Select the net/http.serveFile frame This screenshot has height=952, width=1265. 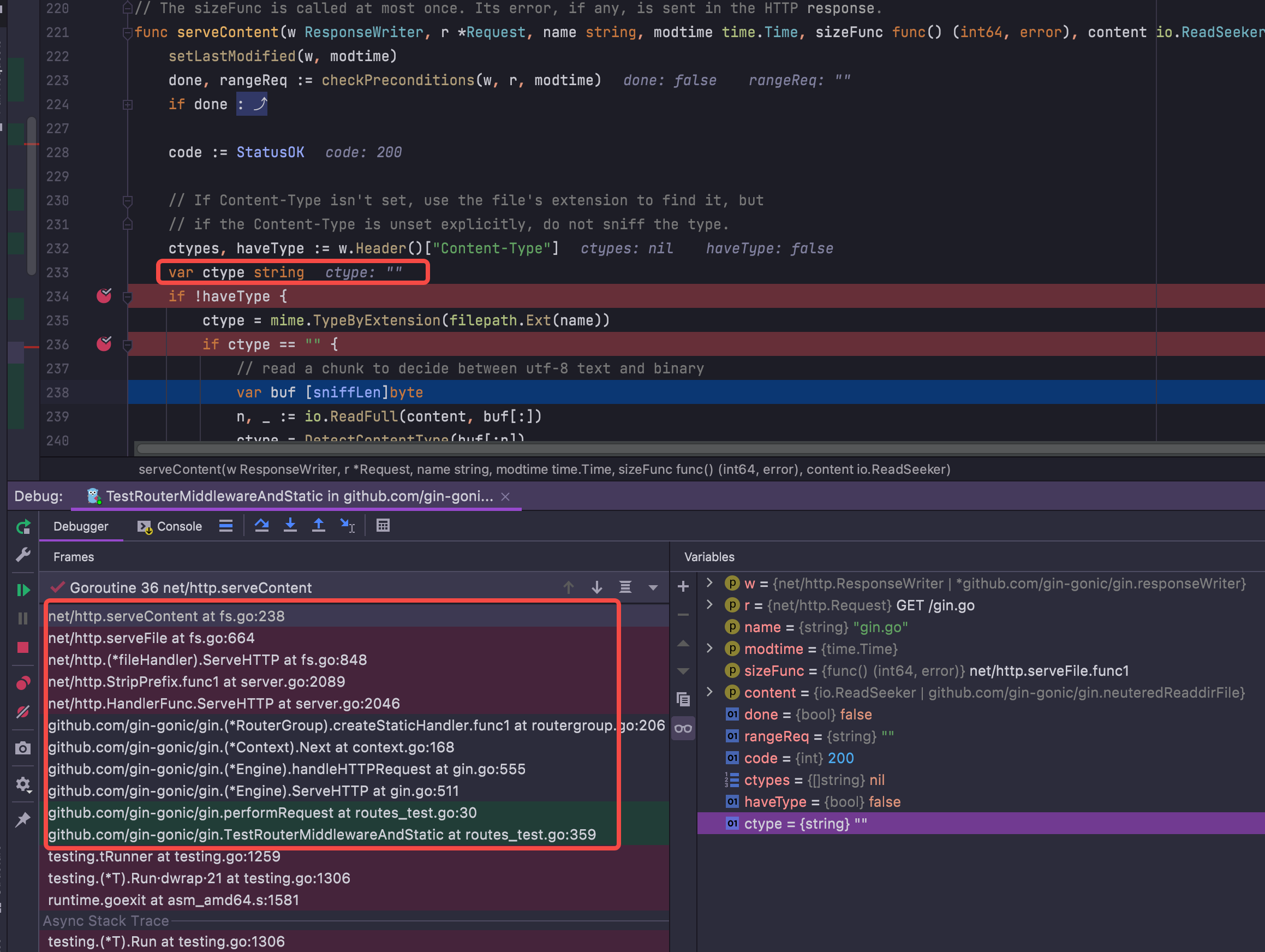152,638
